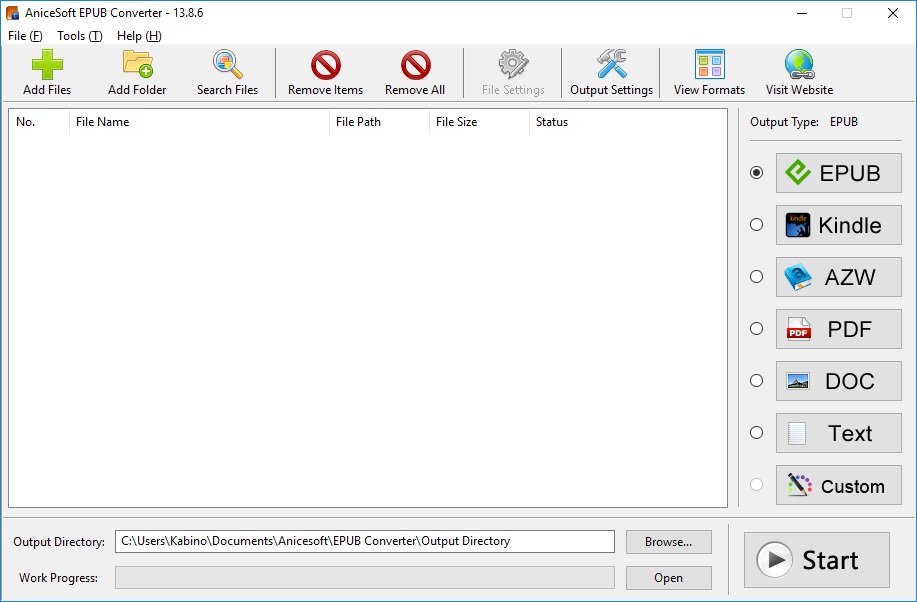Image resolution: width=917 pixels, height=602 pixels.
Task: Click Remove All in toolbar
Action: pyautogui.click(x=415, y=73)
